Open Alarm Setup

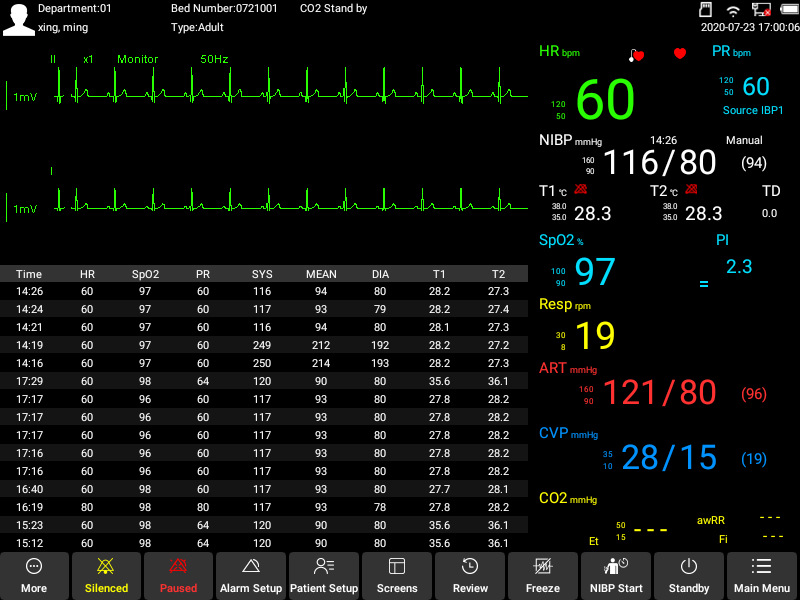[x=251, y=576]
